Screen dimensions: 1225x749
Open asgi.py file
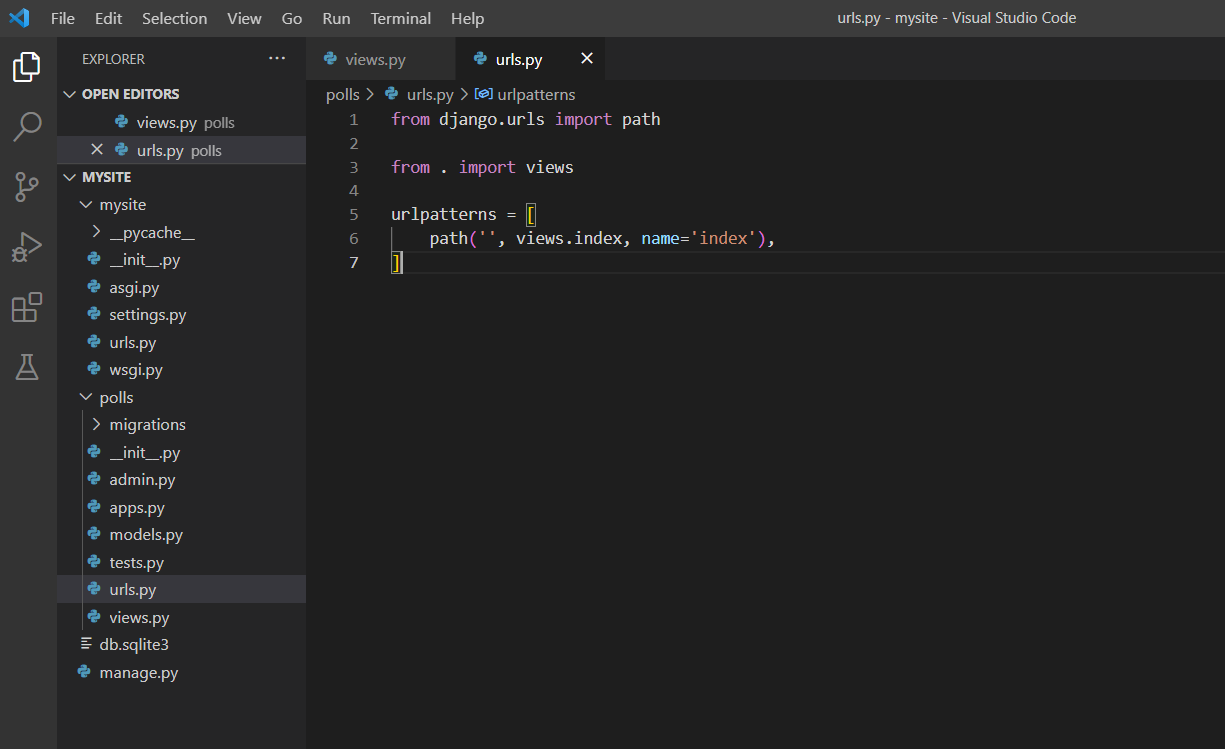click(181, 287)
